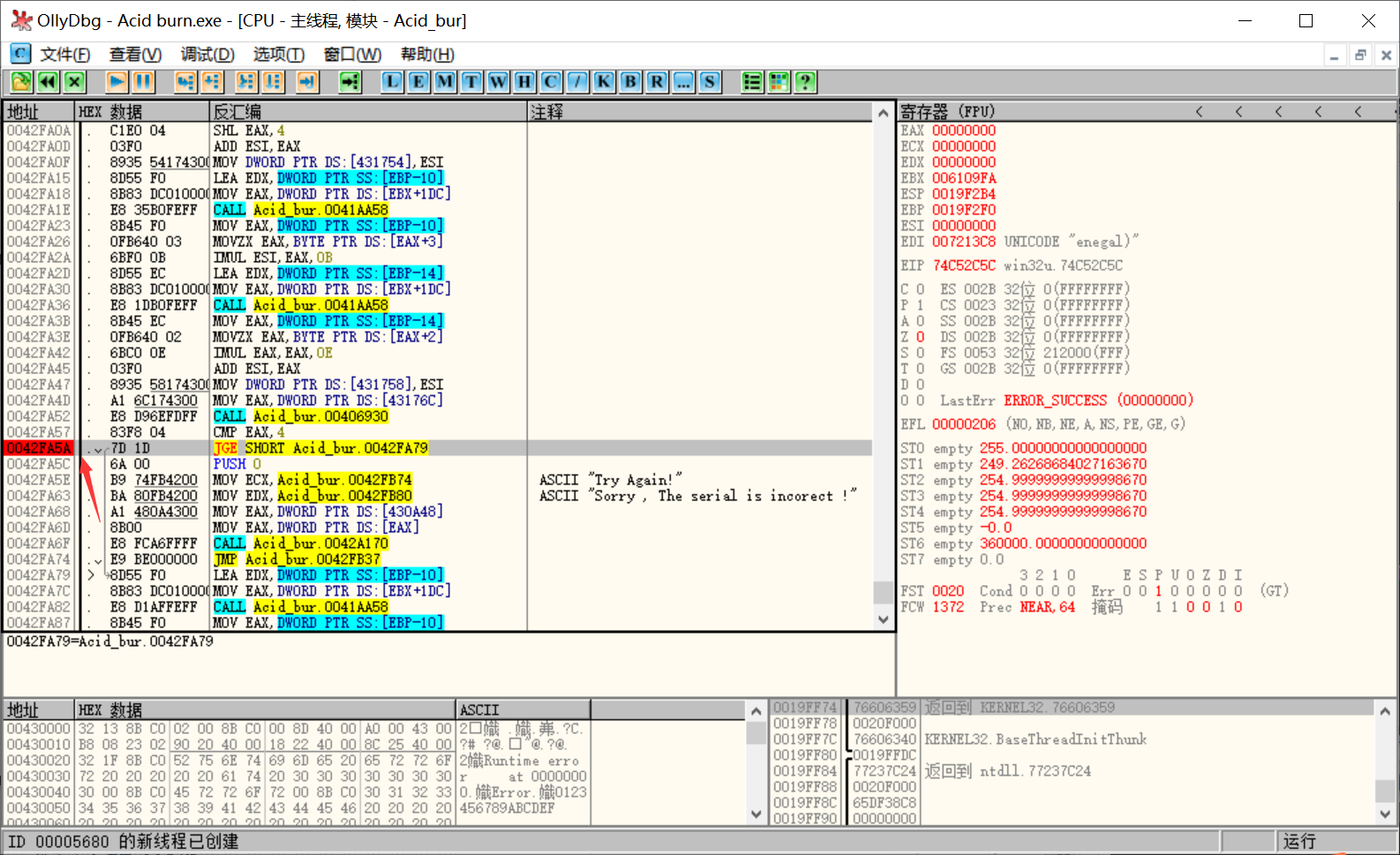This screenshot has width=1400, height=855.
Task: Click the Trace Into toolbar icon
Action: [246, 82]
